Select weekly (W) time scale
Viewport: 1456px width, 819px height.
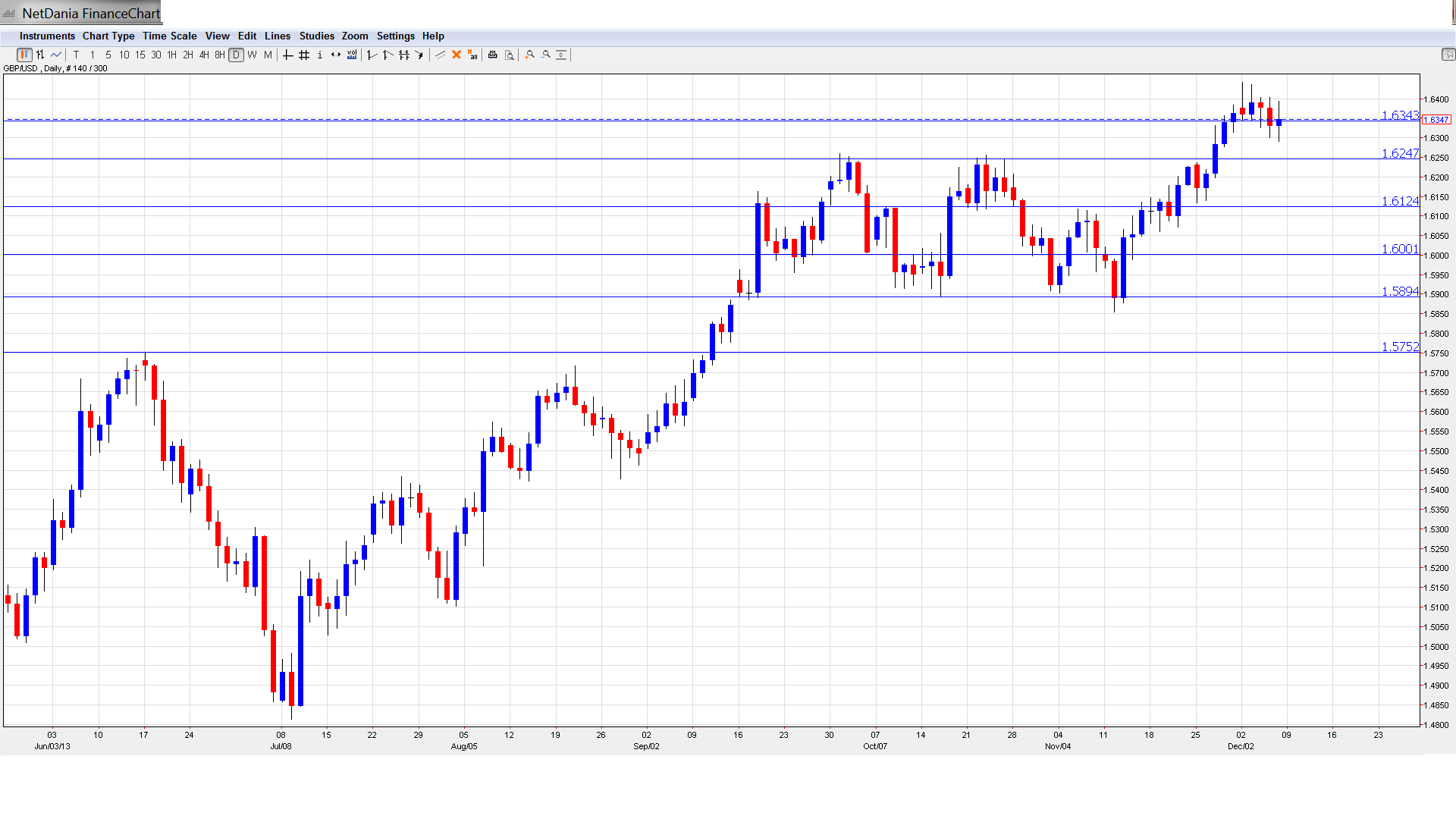tap(253, 55)
